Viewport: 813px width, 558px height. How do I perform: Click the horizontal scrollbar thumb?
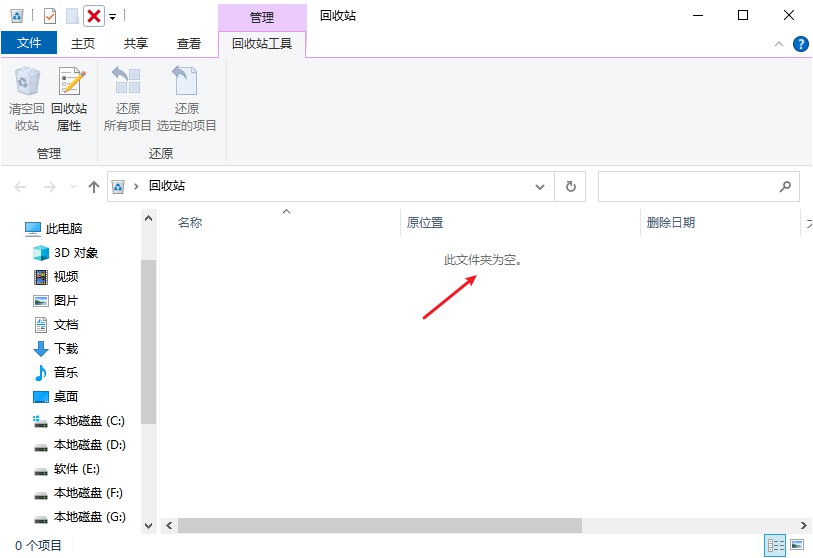click(380, 525)
